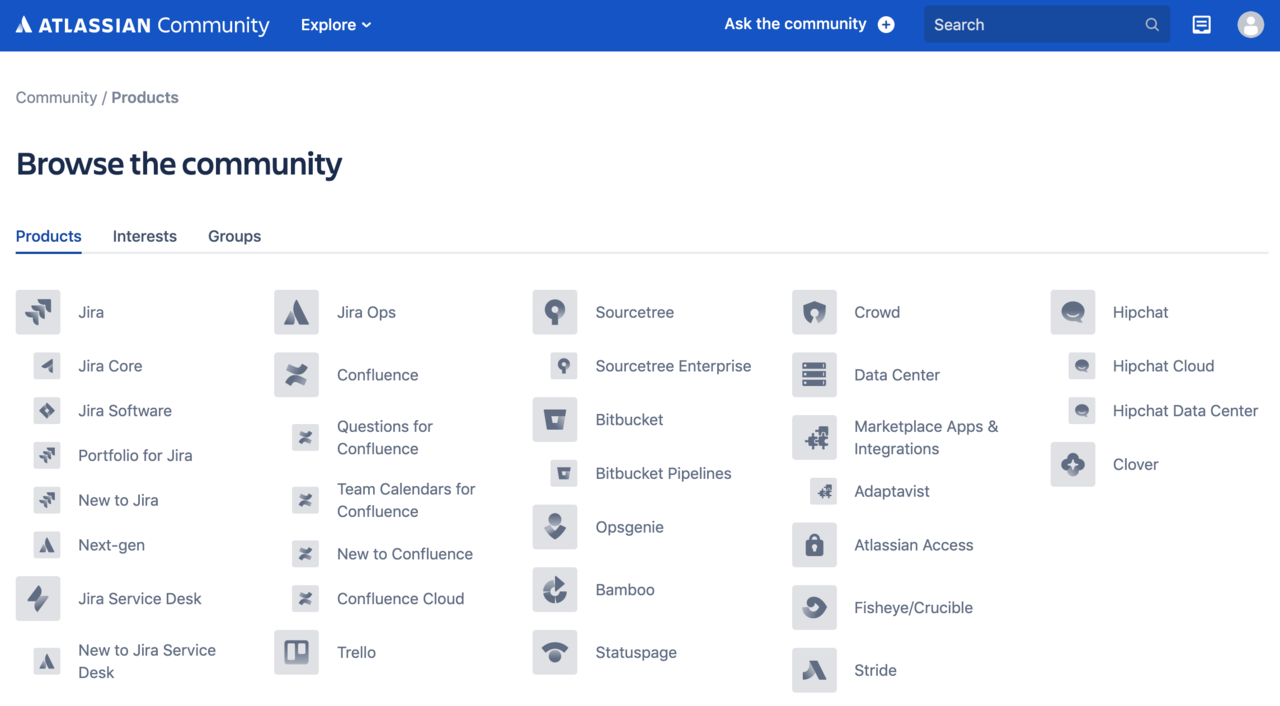Click the Products breadcrumb text
The width and height of the screenshot is (1280, 706).
coord(145,97)
